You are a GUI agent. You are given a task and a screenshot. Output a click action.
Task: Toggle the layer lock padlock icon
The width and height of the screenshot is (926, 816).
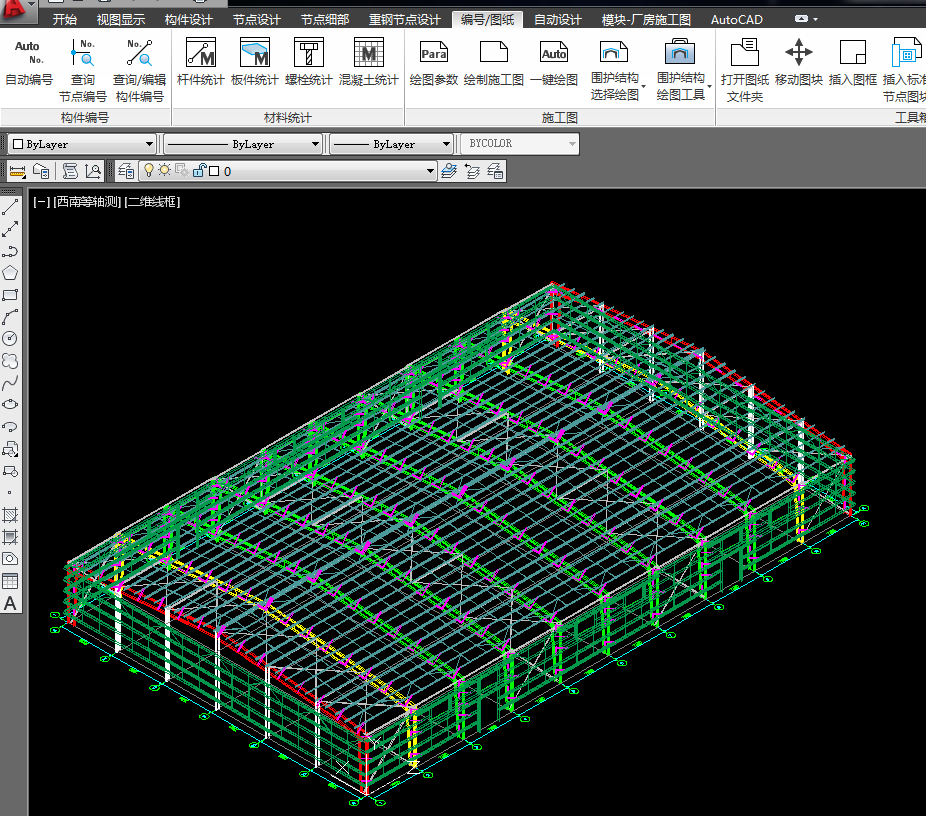(x=199, y=171)
